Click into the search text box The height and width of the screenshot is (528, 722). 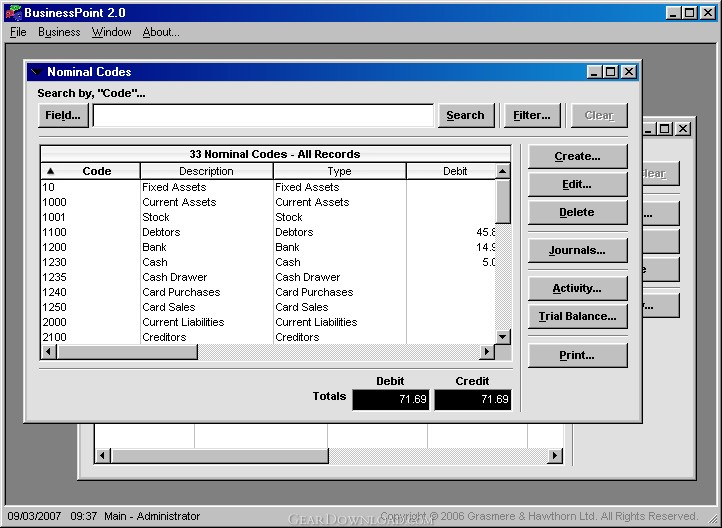(x=263, y=115)
